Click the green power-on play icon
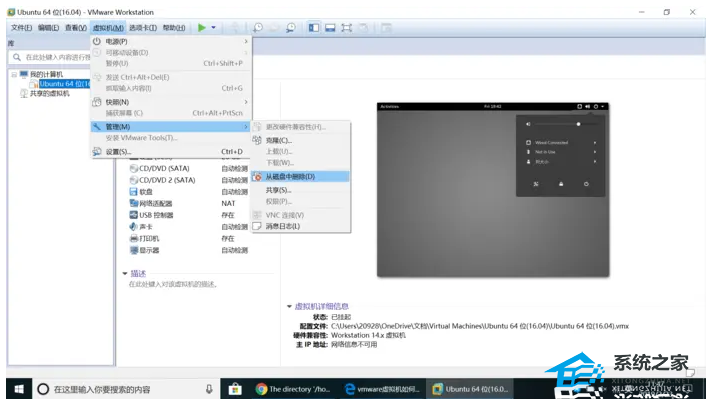 tap(202, 28)
